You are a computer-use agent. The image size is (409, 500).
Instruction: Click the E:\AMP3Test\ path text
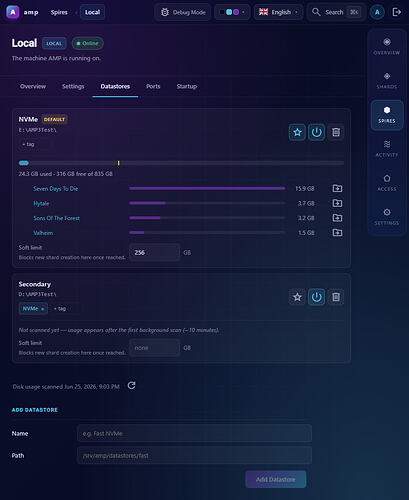point(38,130)
